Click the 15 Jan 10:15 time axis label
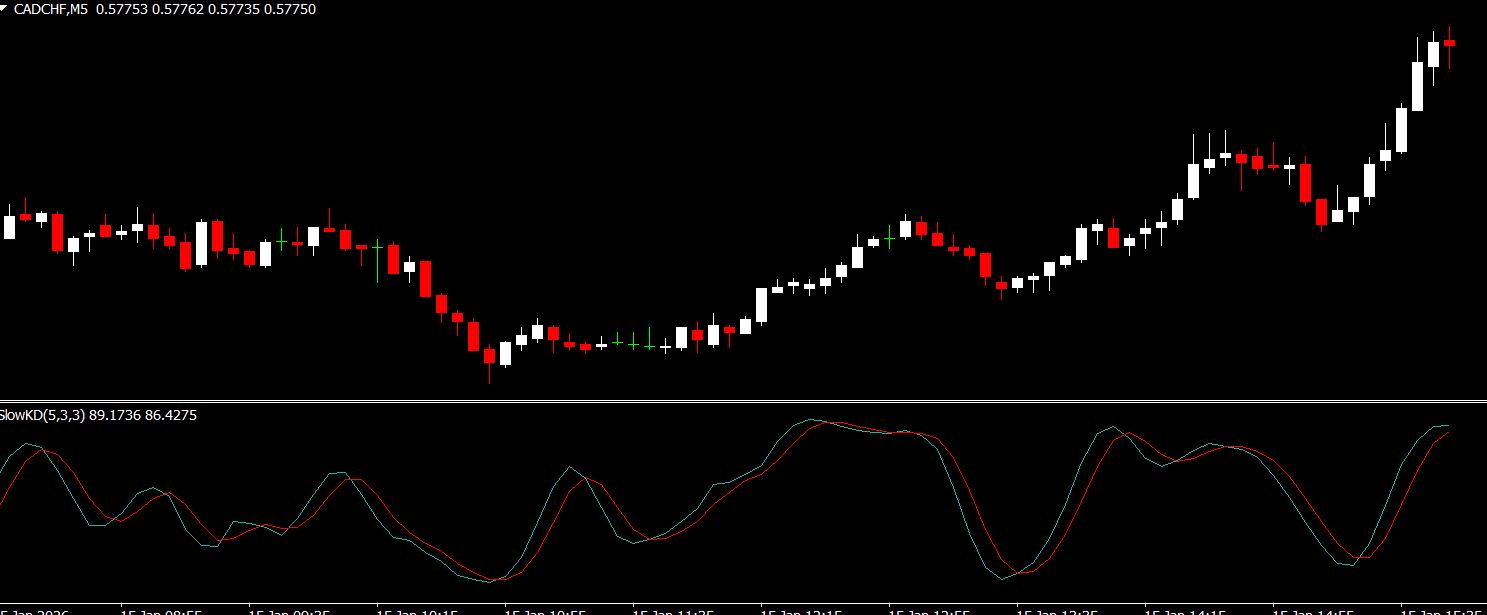 415,609
